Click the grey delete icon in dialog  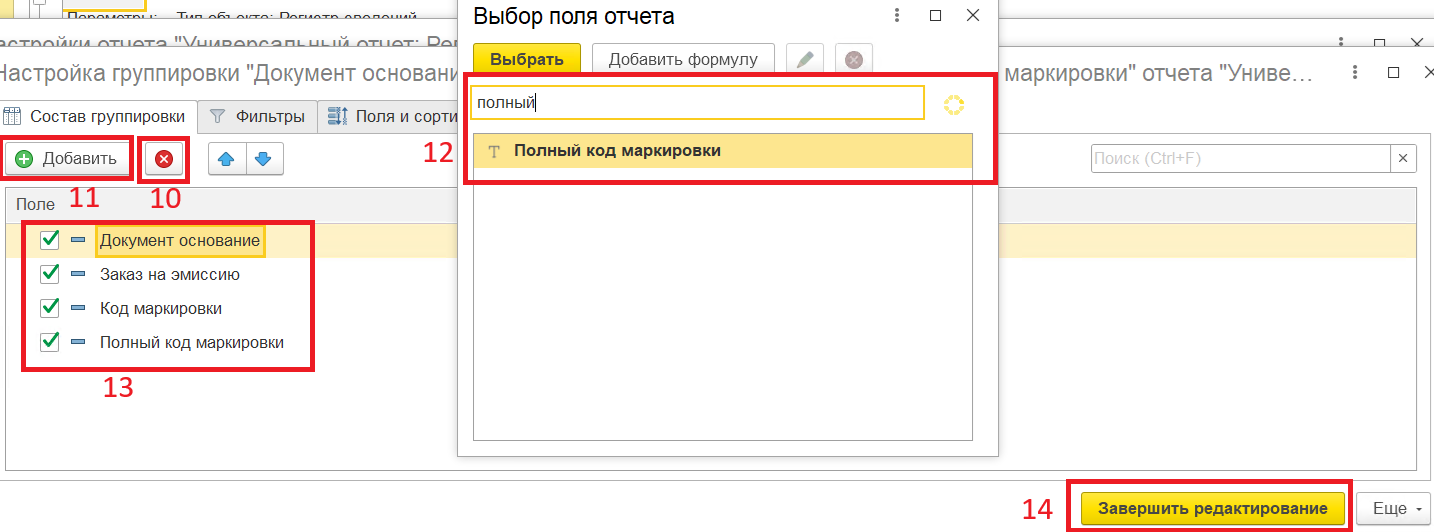point(853,59)
